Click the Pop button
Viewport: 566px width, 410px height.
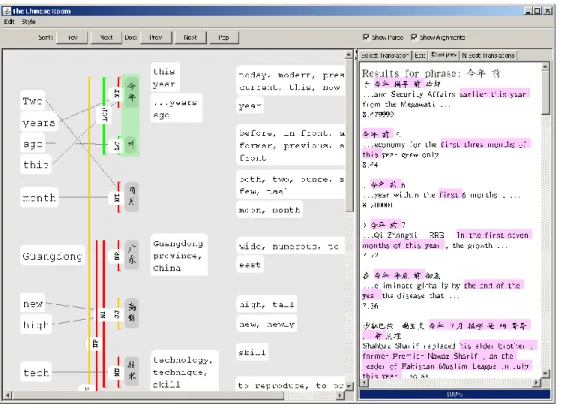(223, 37)
